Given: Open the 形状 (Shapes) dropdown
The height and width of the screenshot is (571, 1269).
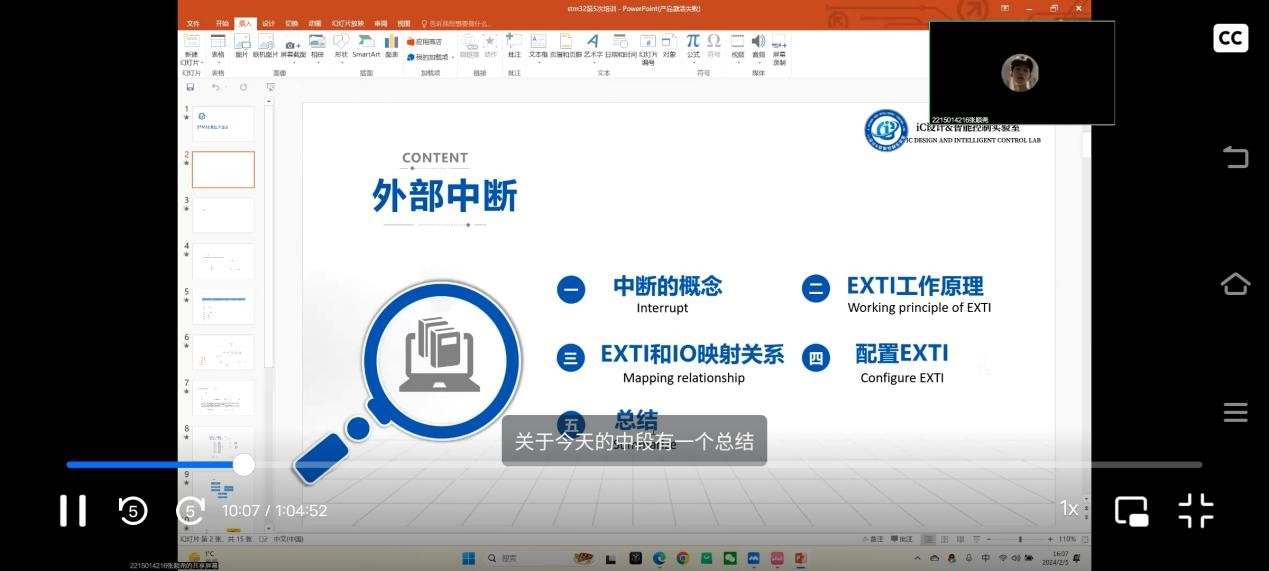Looking at the screenshot, I should click(341, 46).
